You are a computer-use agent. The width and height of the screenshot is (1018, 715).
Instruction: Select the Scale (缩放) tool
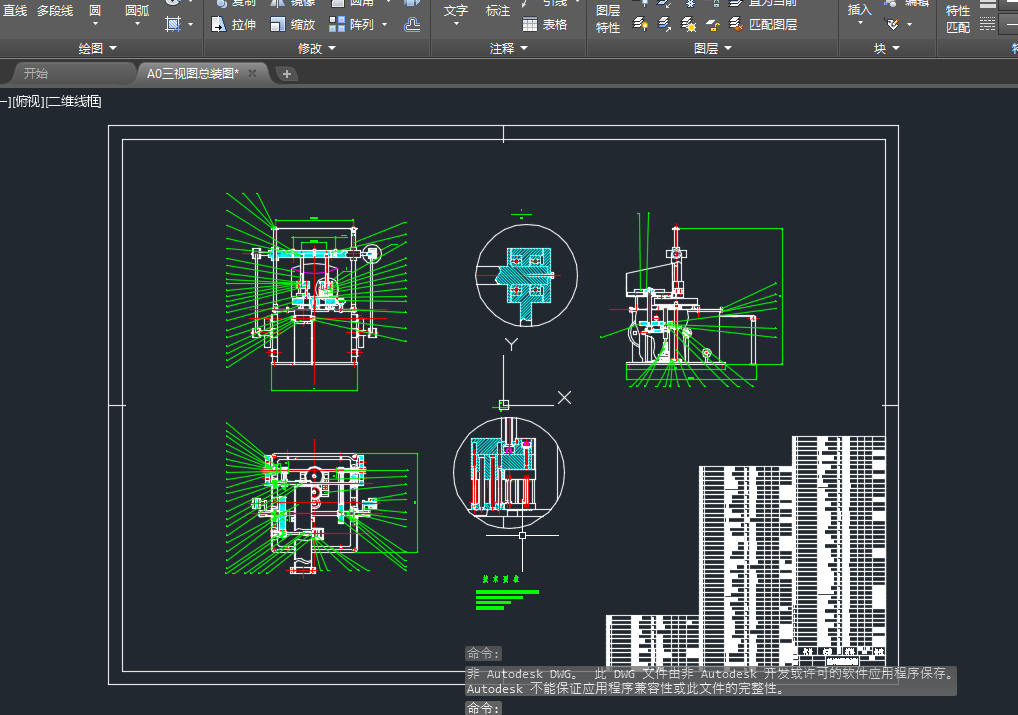[292, 24]
